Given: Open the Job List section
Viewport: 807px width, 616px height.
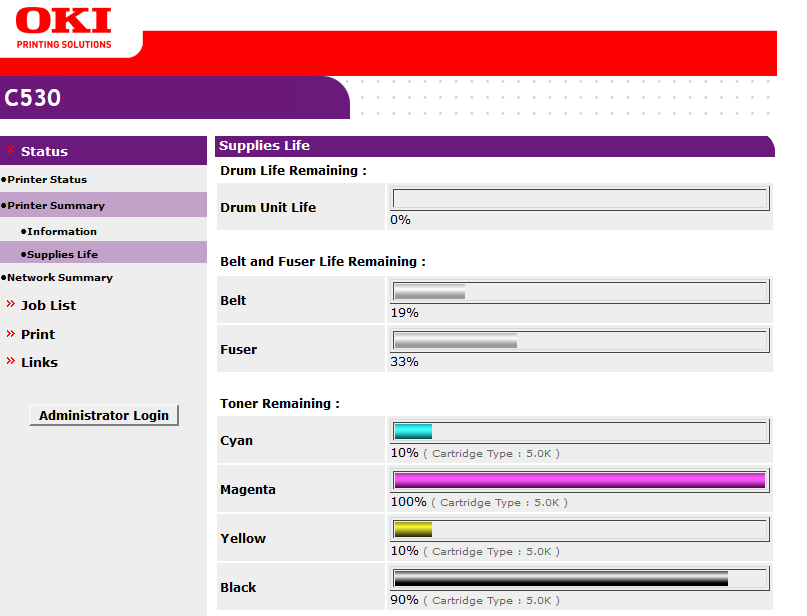Looking at the screenshot, I should (x=48, y=306).
